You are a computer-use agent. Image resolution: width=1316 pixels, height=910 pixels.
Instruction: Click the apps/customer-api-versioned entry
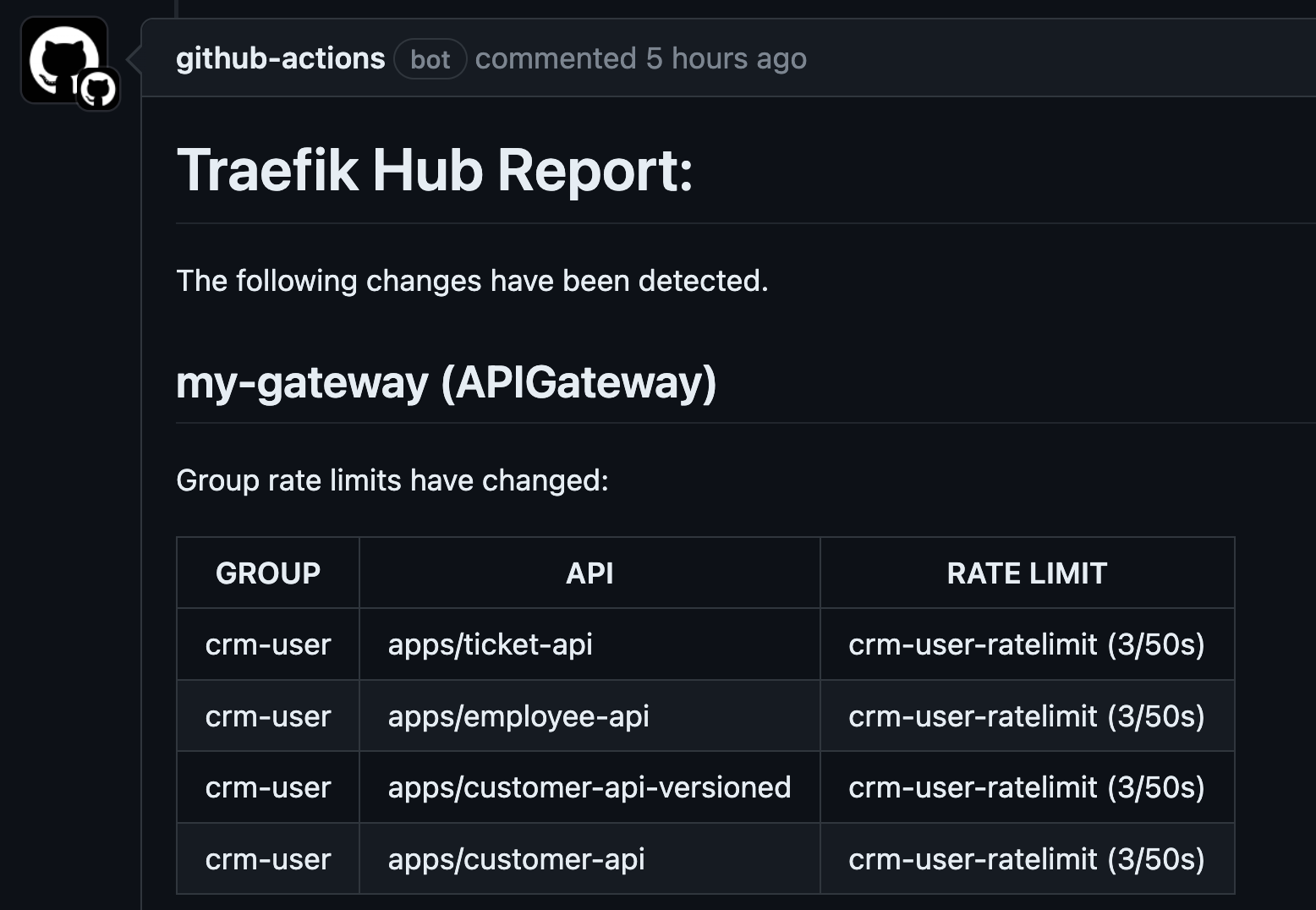589,787
